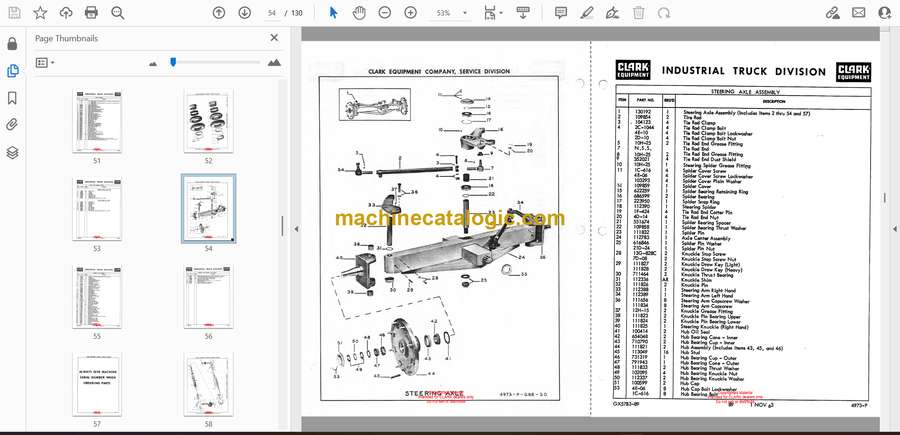Open the find text magnifier
Image resolution: width=900 pixels, height=435 pixels.
pos(118,13)
